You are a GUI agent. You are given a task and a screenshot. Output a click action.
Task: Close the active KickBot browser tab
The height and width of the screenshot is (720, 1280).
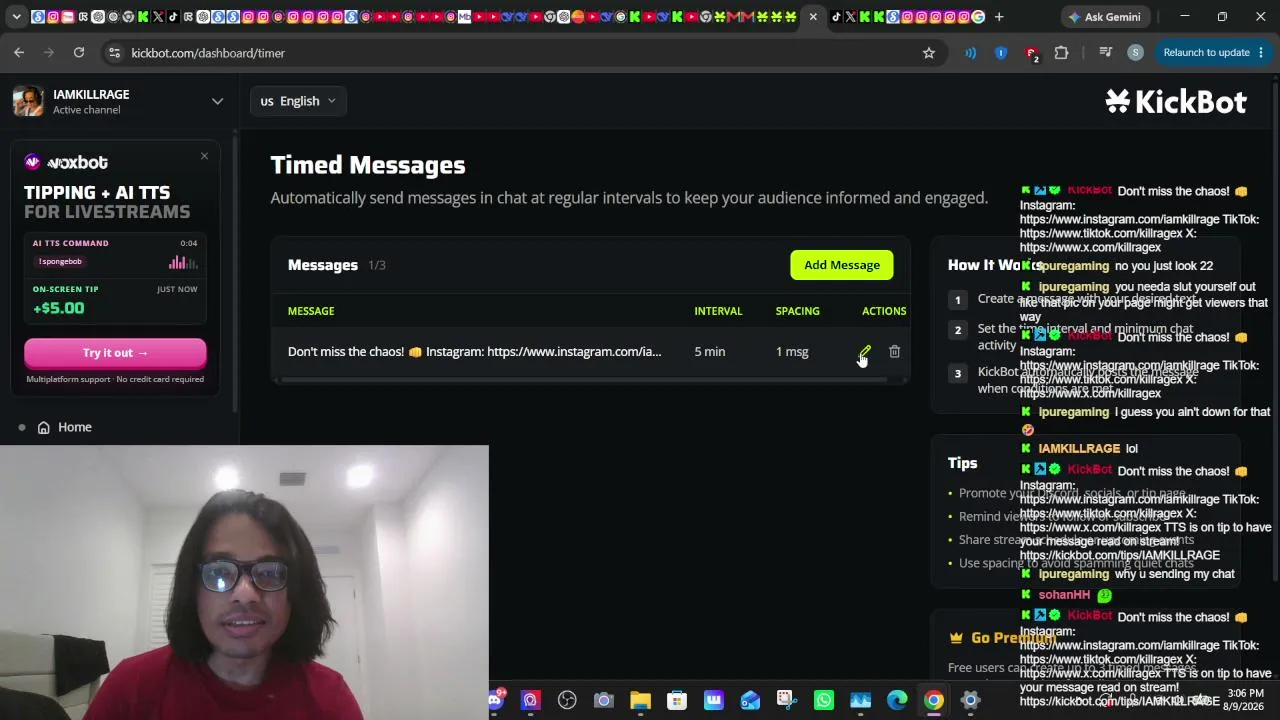point(813,17)
